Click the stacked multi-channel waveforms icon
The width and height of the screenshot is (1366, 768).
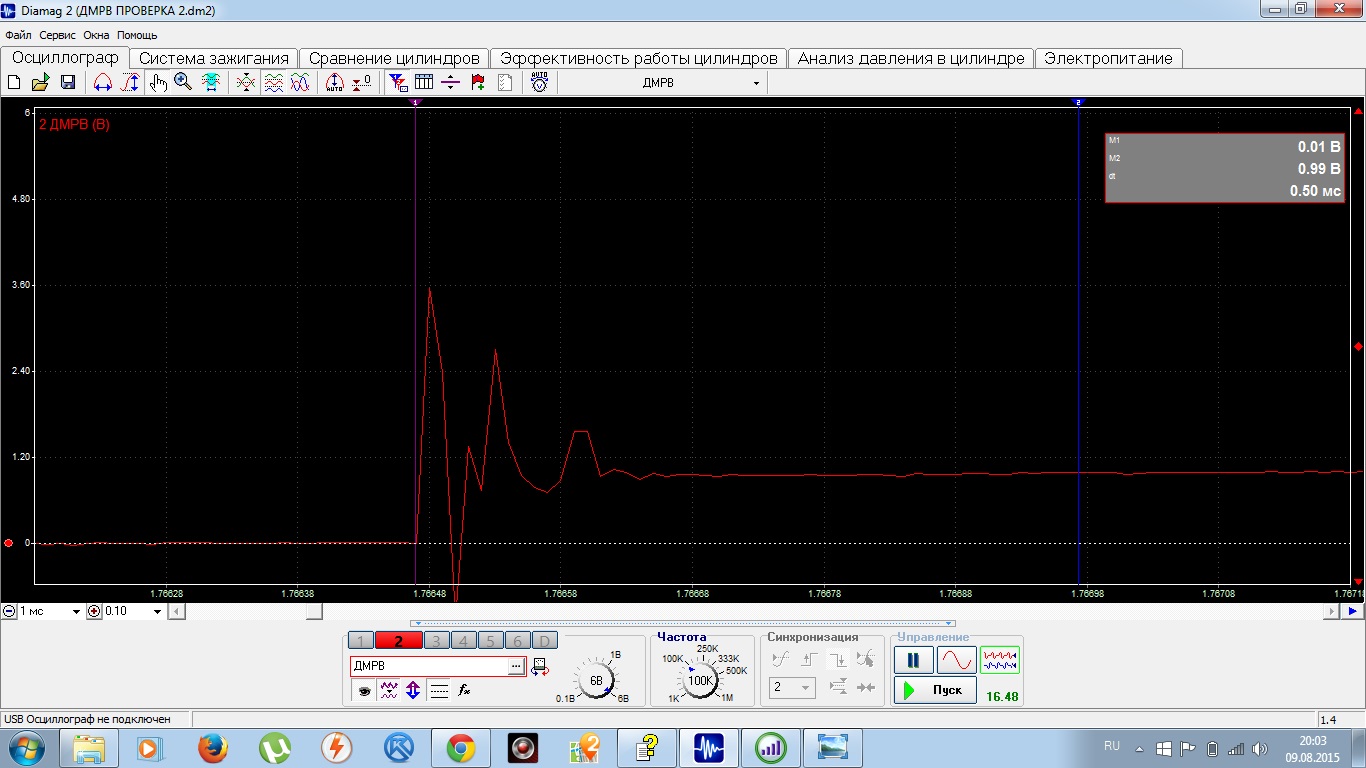(x=273, y=83)
